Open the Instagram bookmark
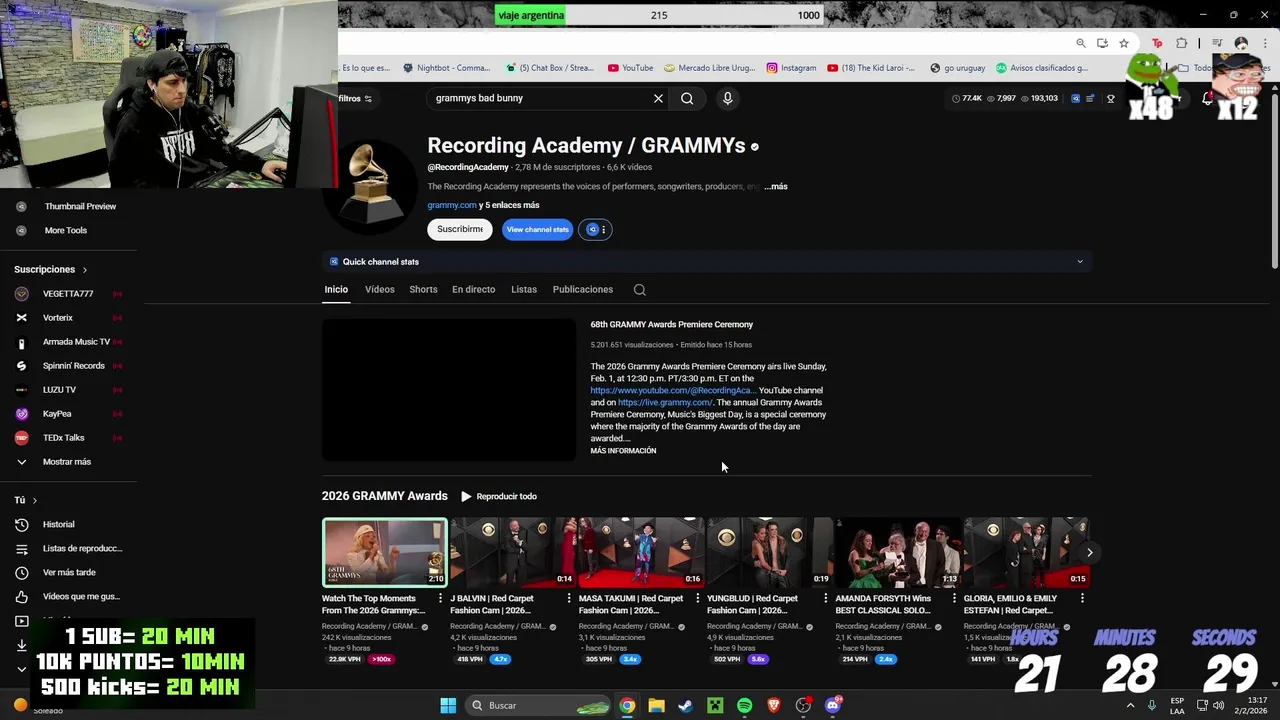1280x720 pixels. coord(791,68)
